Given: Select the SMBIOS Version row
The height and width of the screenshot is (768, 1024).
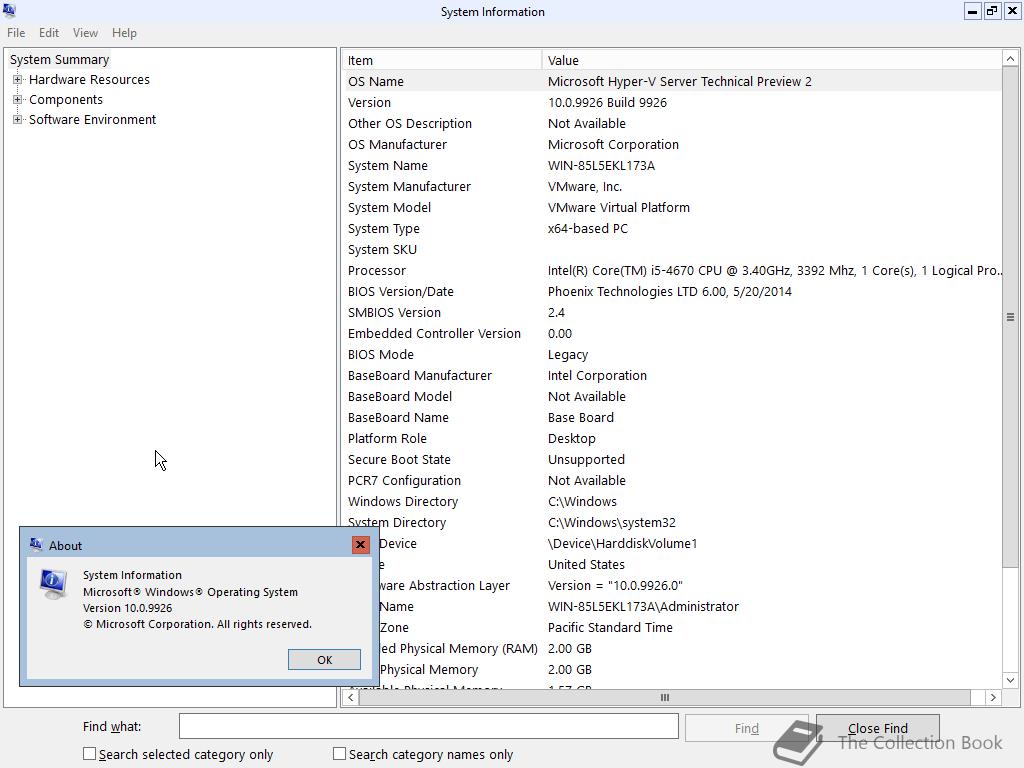Looking at the screenshot, I should pos(671,312).
